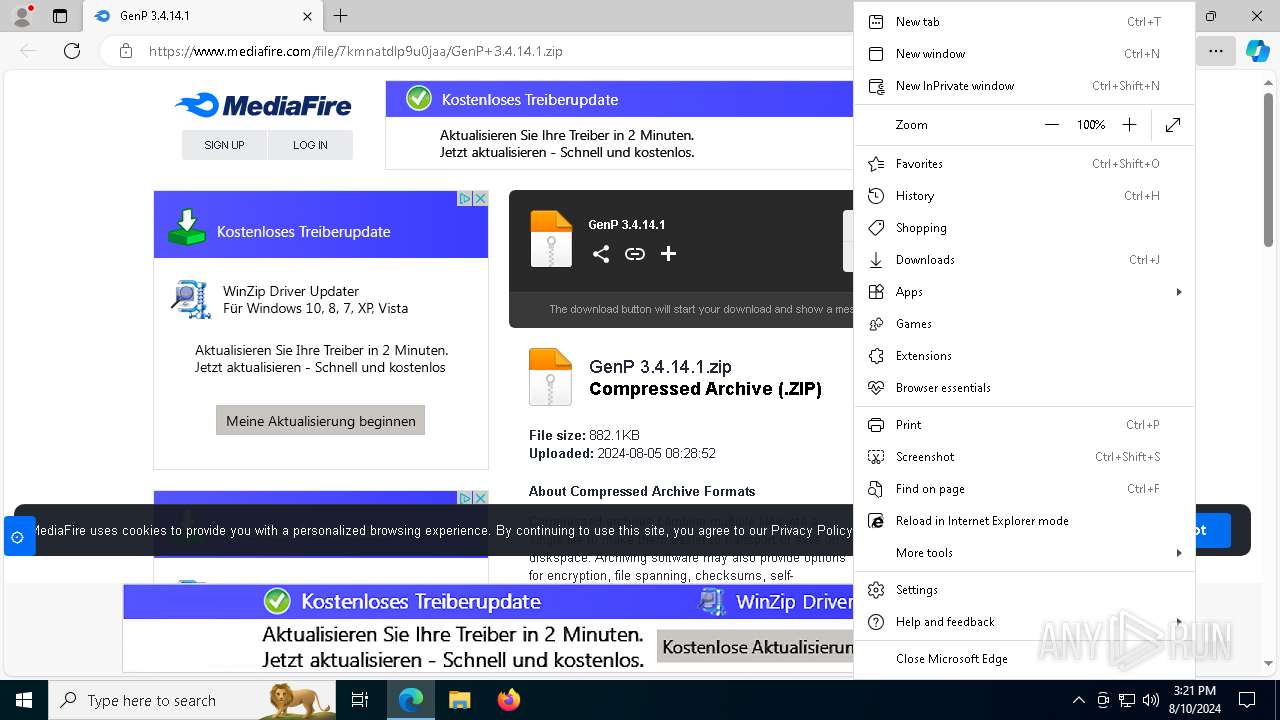Image resolution: width=1280 pixels, height=720 pixels.
Task: Choose Print in the Edge menu
Action: coord(1024,425)
